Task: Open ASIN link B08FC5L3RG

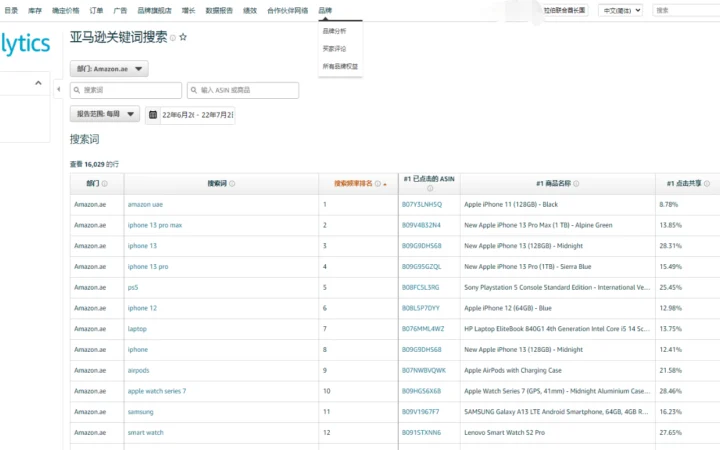Action: [420, 287]
